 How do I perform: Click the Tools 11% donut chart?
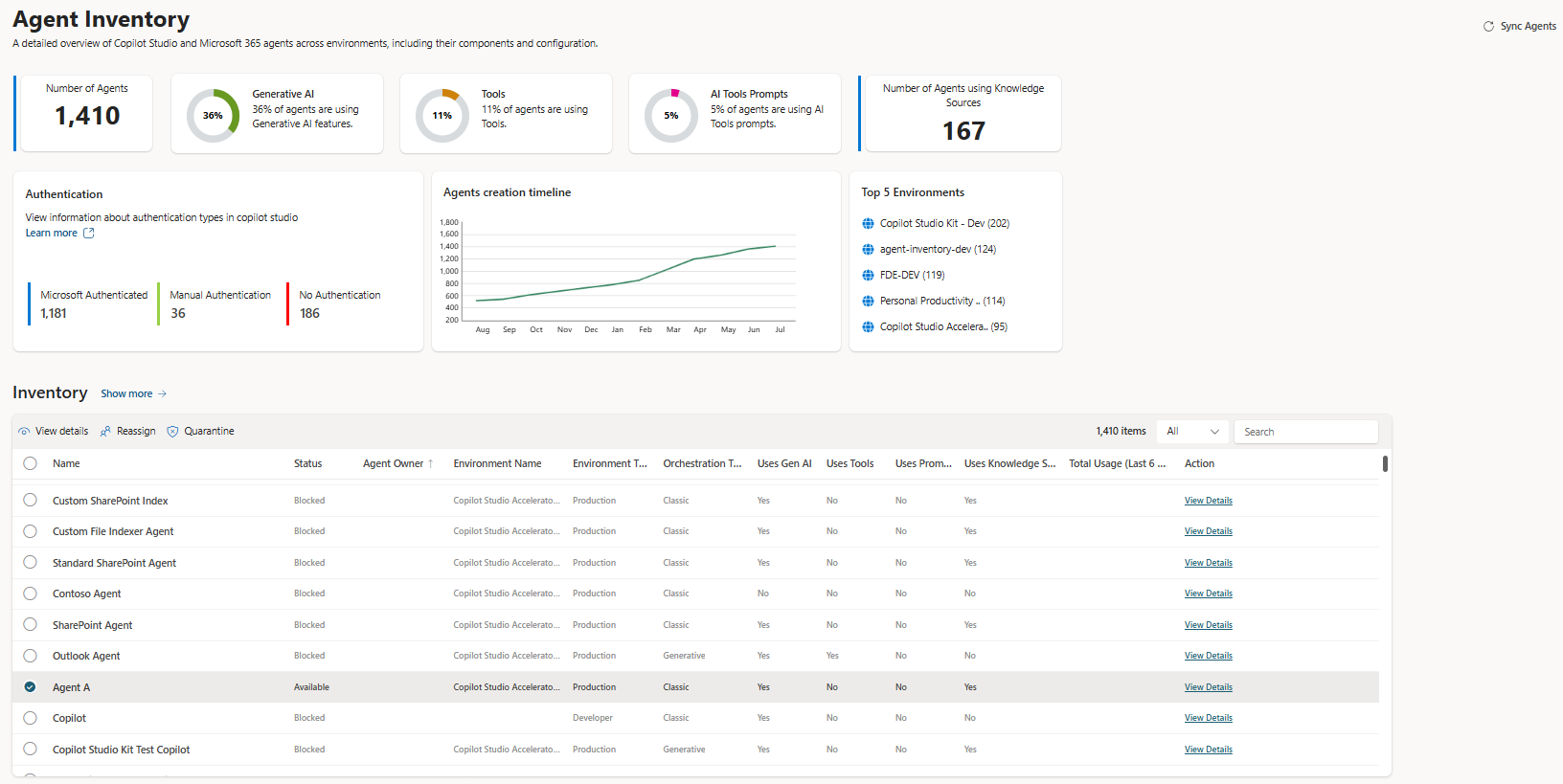coord(442,115)
